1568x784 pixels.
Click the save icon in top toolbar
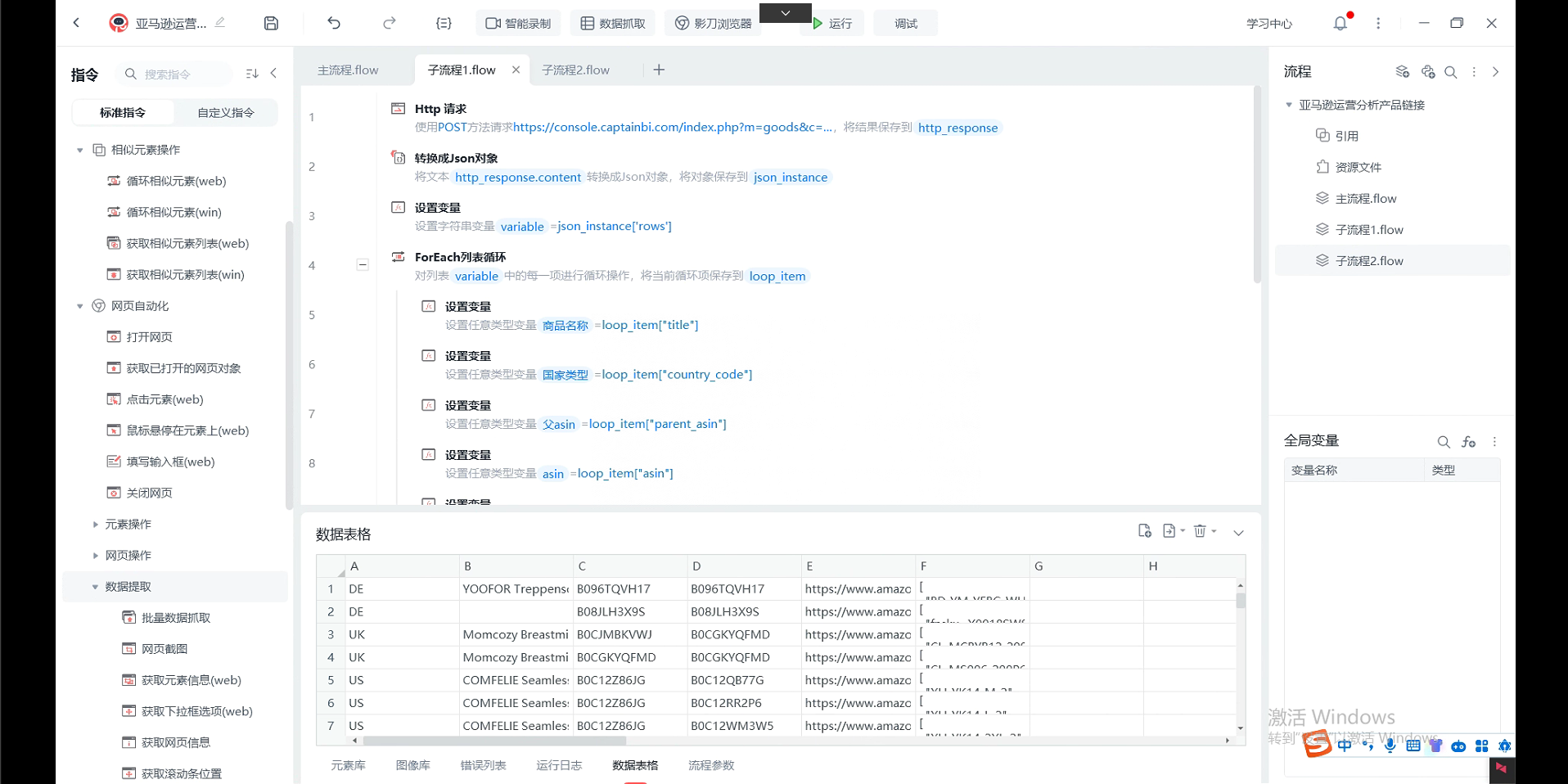[271, 24]
